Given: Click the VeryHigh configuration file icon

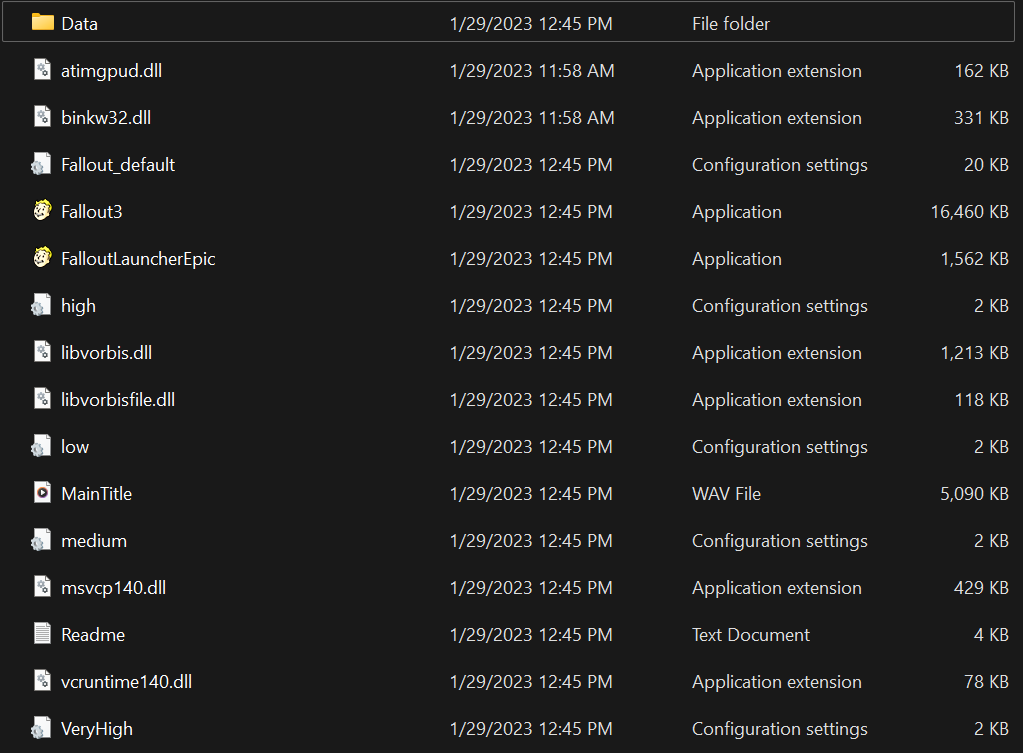Looking at the screenshot, I should pos(43,728).
